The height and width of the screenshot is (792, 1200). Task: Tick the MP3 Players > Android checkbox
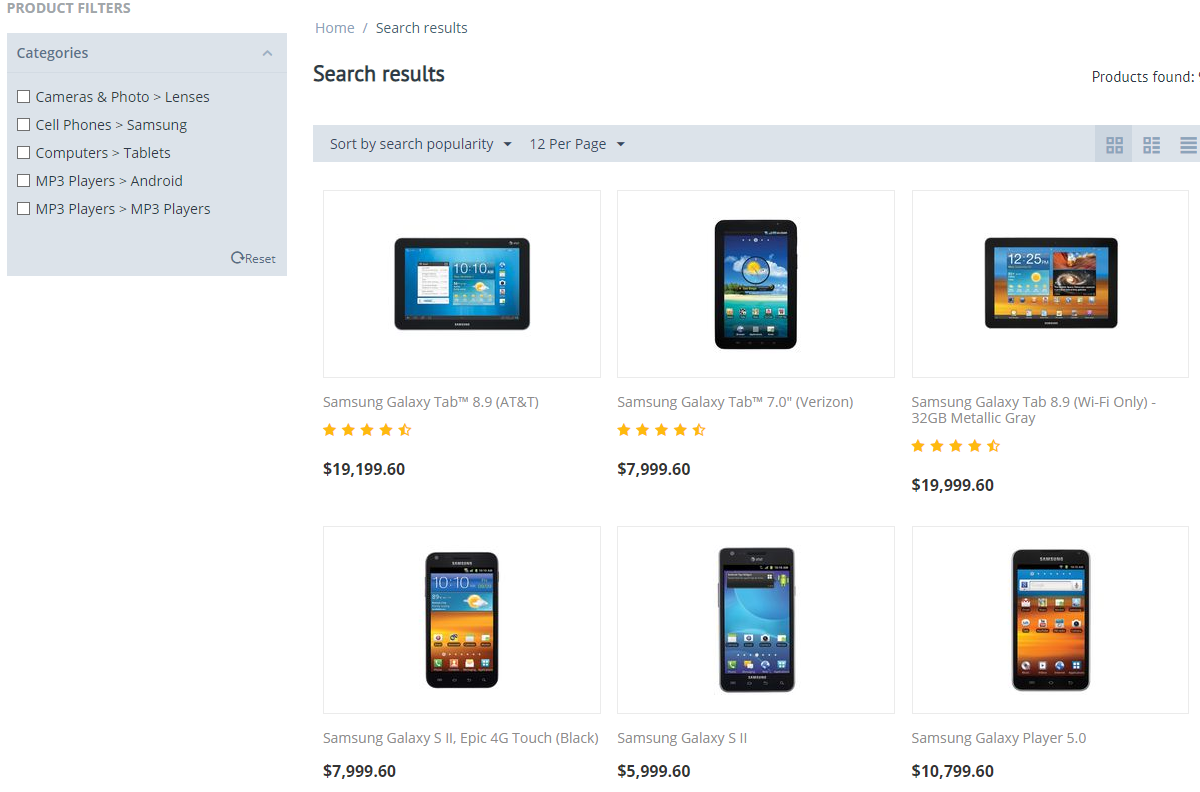[x=24, y=181]
